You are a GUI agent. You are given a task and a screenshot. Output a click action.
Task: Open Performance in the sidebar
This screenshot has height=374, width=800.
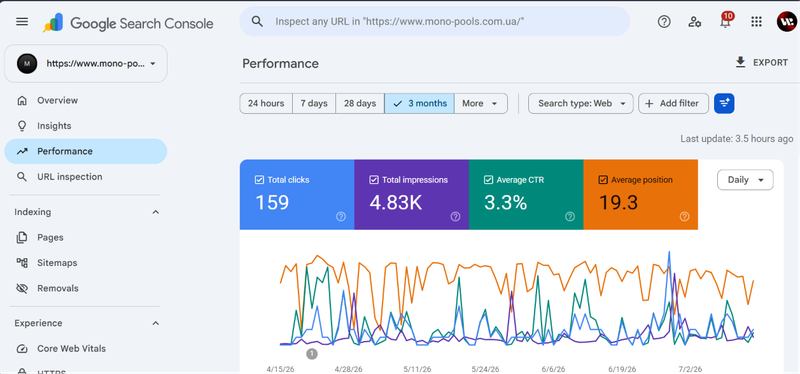86,152
